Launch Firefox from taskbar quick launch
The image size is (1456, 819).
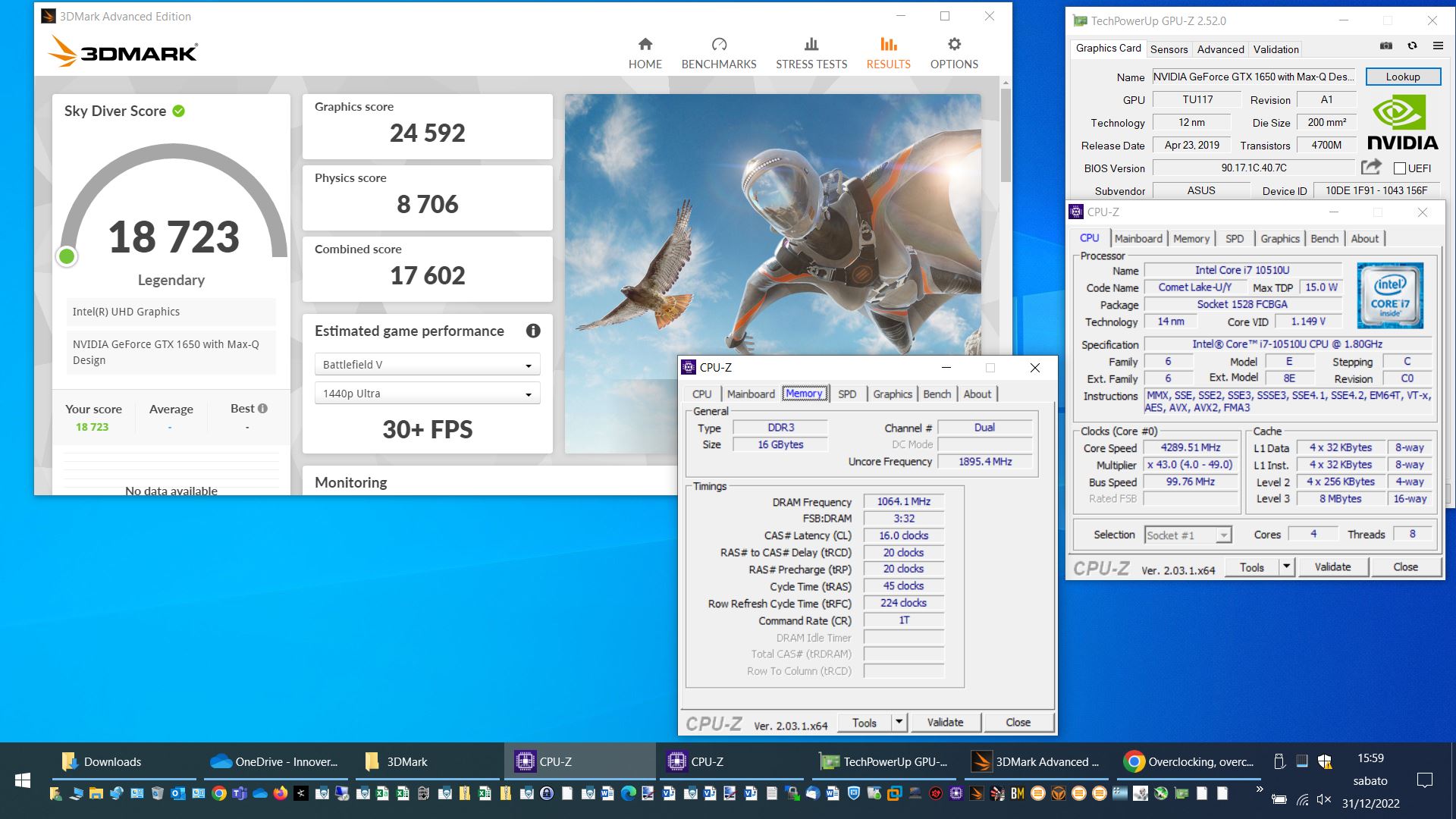(281, 794)
